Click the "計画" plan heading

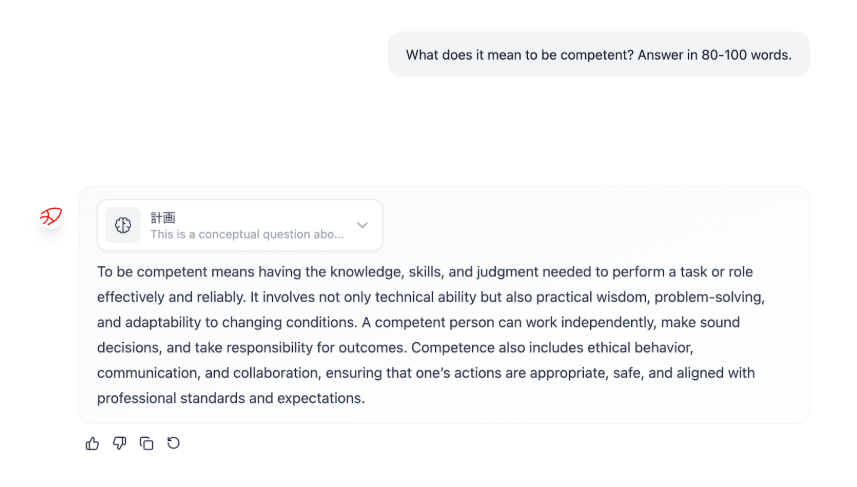[163, 217]
